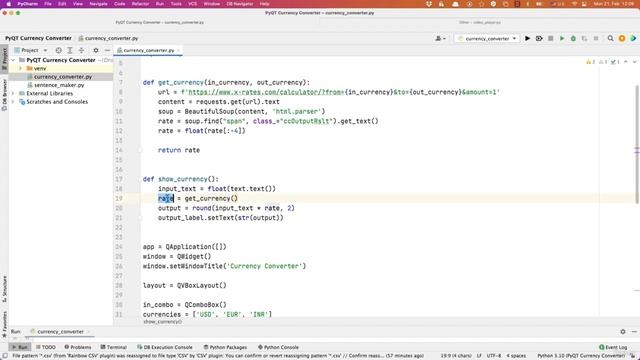Open the Run tool window button

pos(19,347)
